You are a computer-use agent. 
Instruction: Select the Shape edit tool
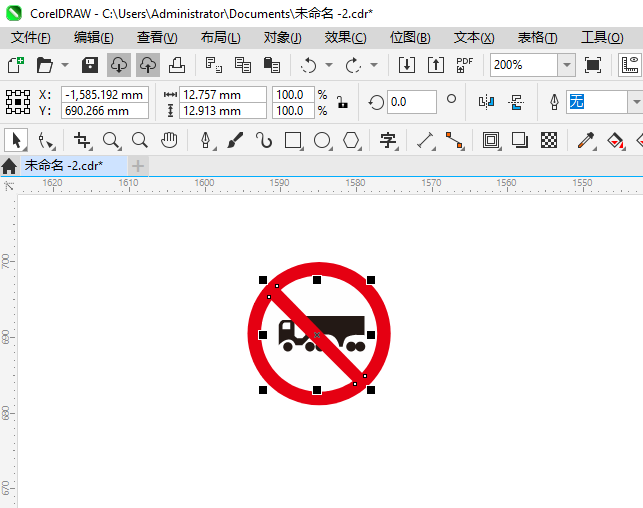pyautogui.click(x=46, y=140)
